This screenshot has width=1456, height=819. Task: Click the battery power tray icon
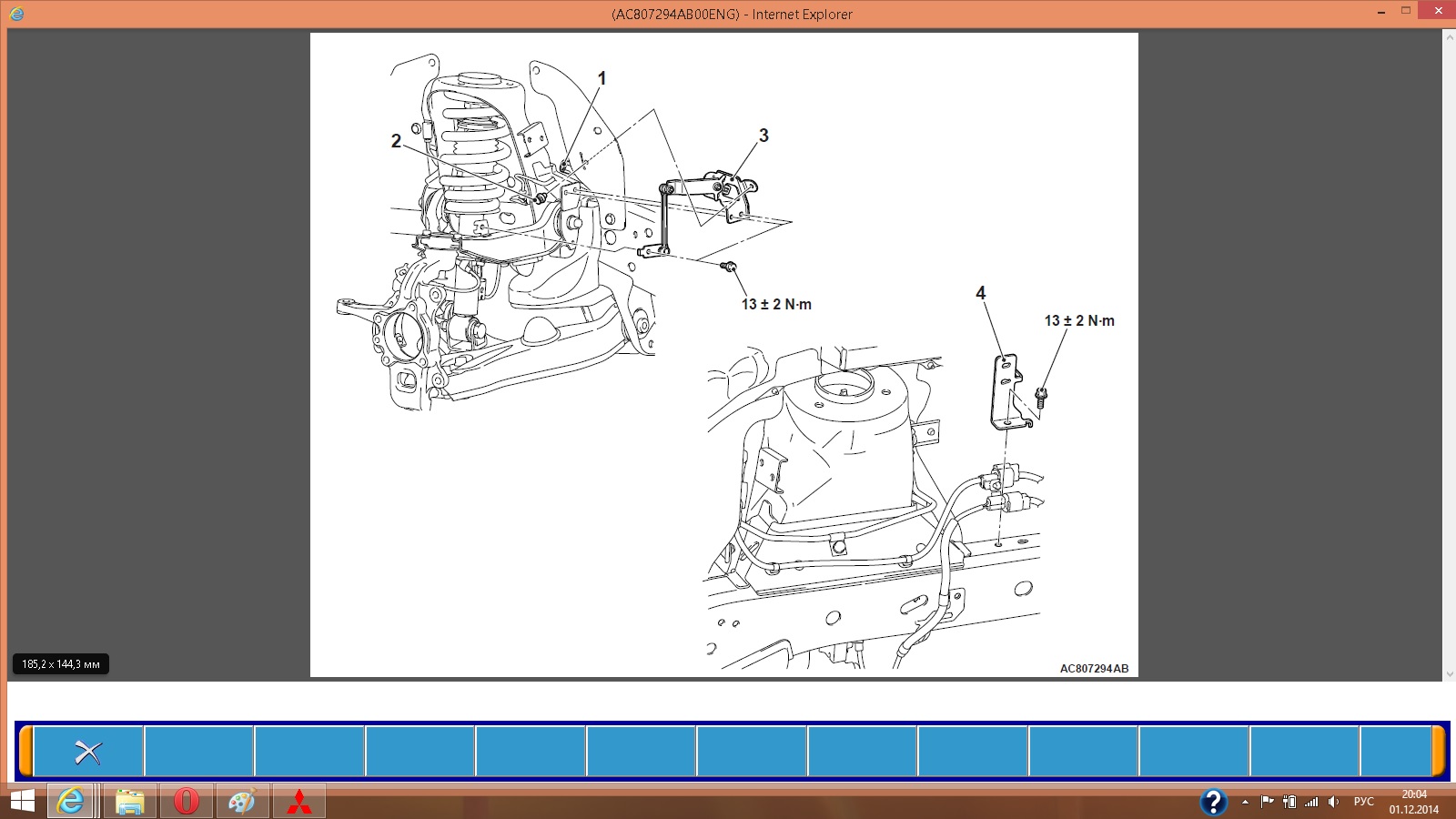tap(1289, 802)
